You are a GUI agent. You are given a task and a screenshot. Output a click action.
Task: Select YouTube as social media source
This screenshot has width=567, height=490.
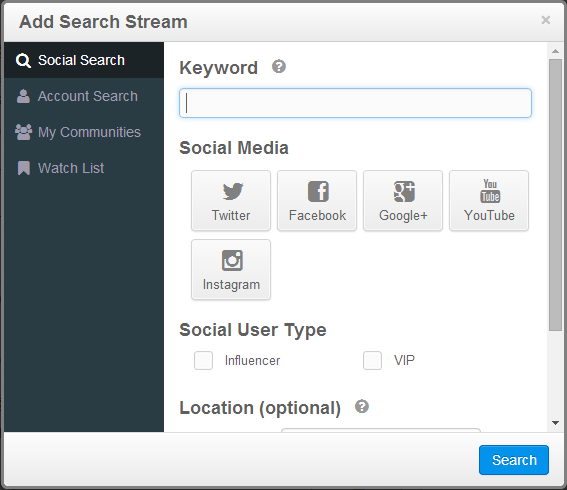coord(489,201)
